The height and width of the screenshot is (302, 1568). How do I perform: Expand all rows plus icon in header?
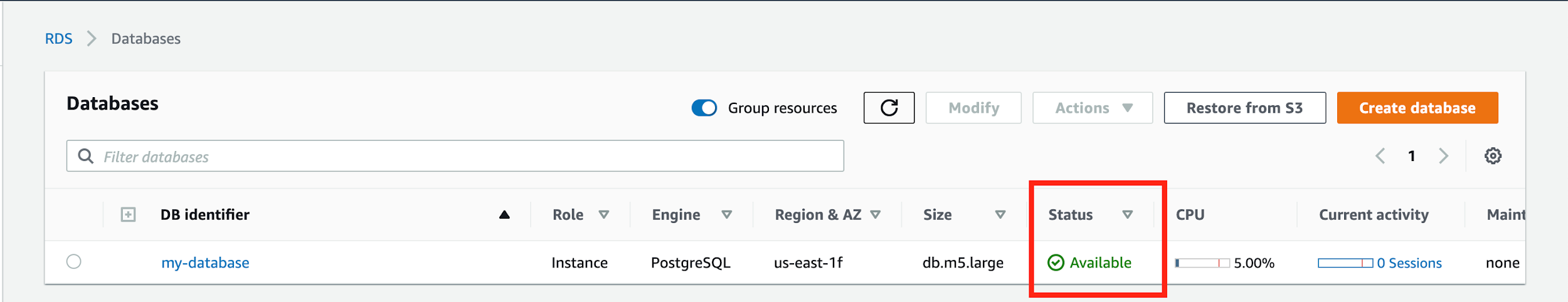128,215
